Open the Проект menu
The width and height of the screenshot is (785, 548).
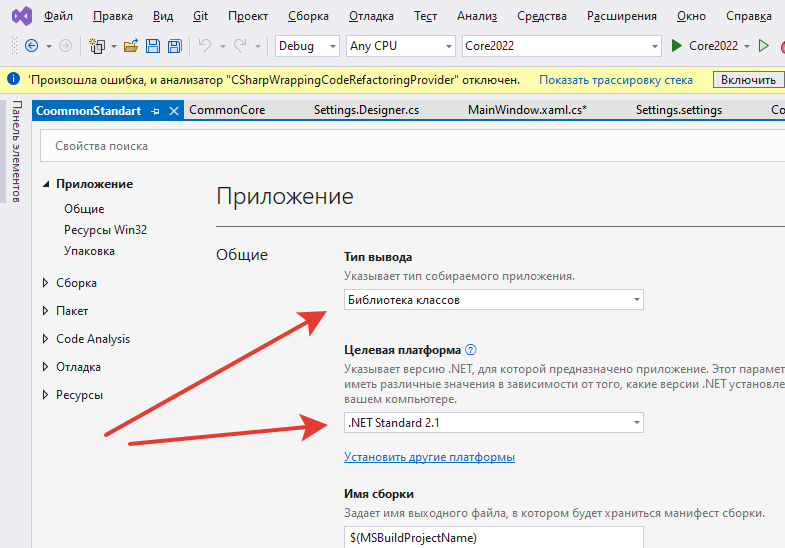pyautogui.click(x=248, y=16)
